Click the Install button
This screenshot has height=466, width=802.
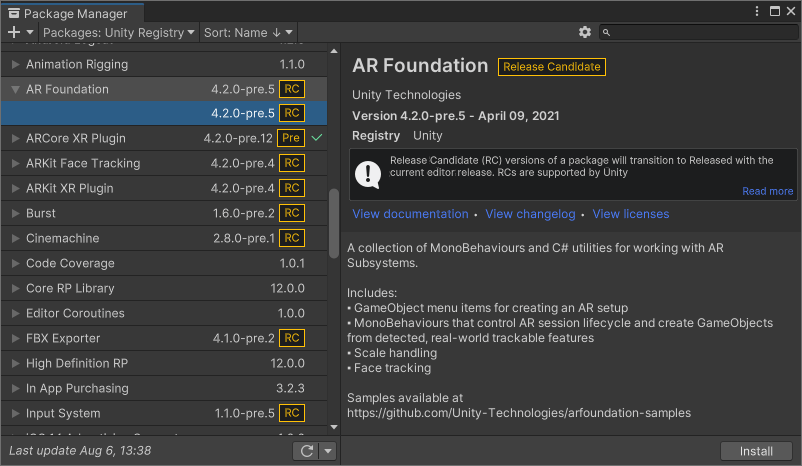[756, 451]
